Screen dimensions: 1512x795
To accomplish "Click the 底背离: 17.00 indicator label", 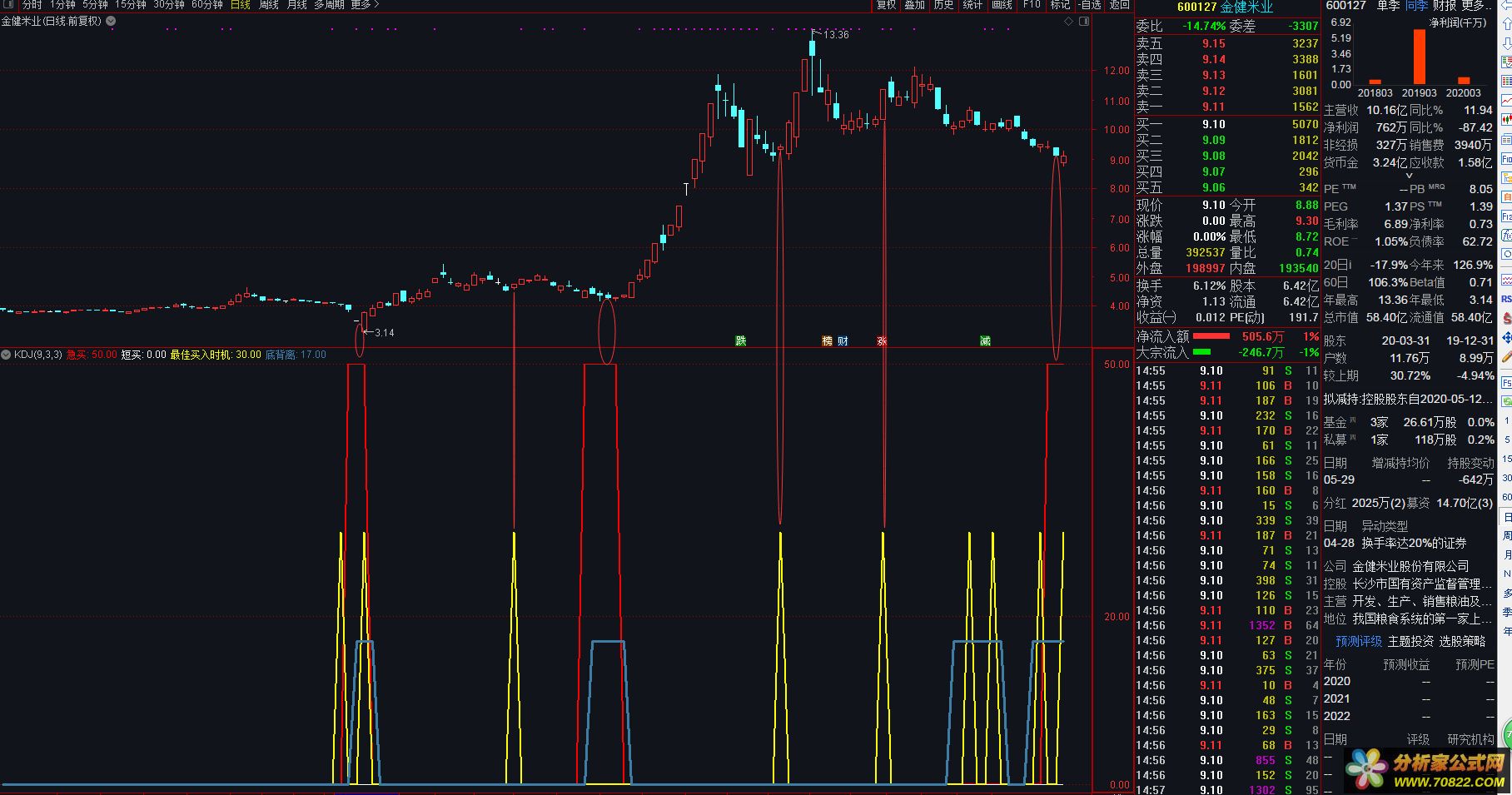I will coord(296,355).
